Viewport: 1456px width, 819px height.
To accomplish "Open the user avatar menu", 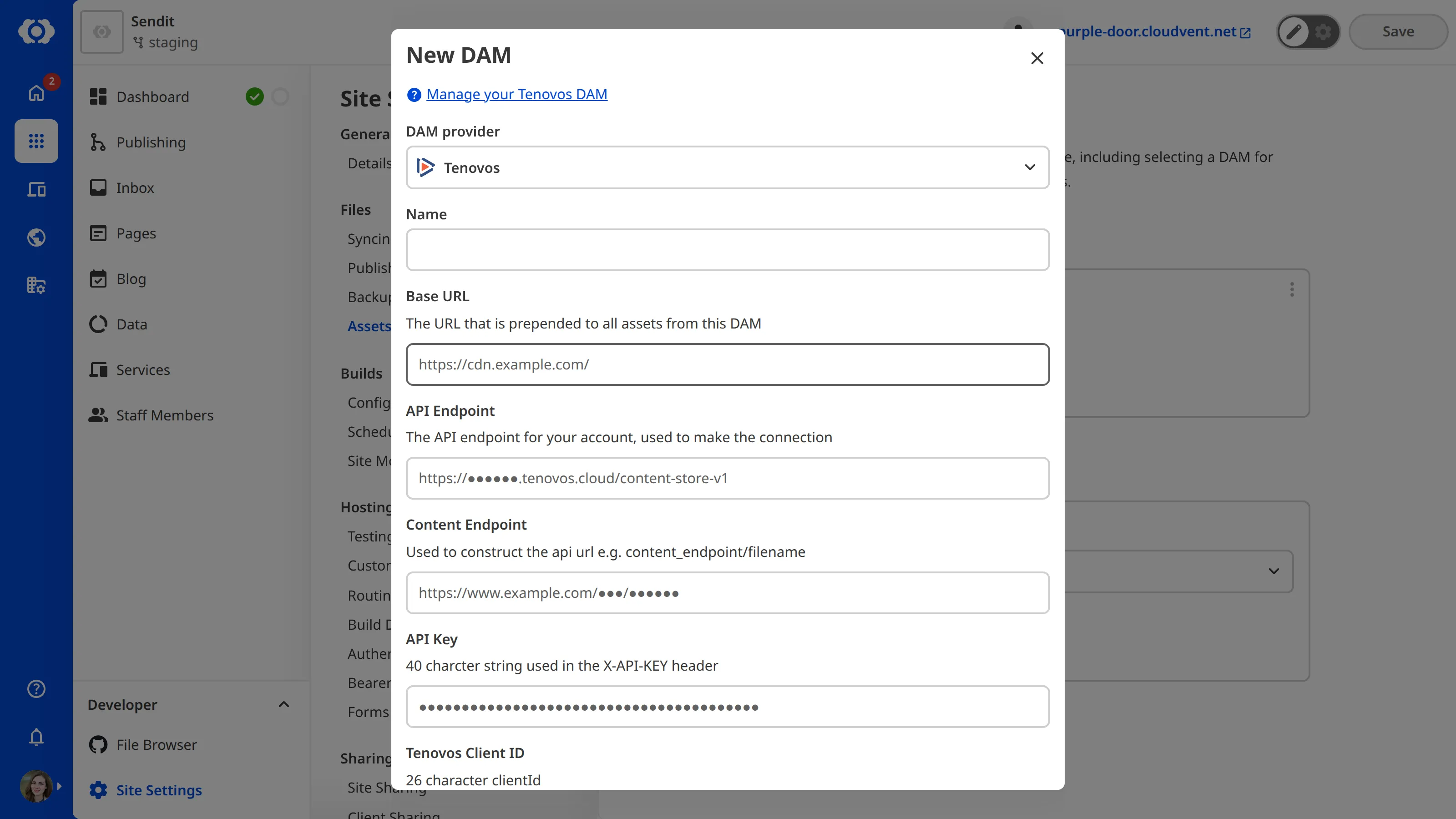I will [x=36, y=786].
